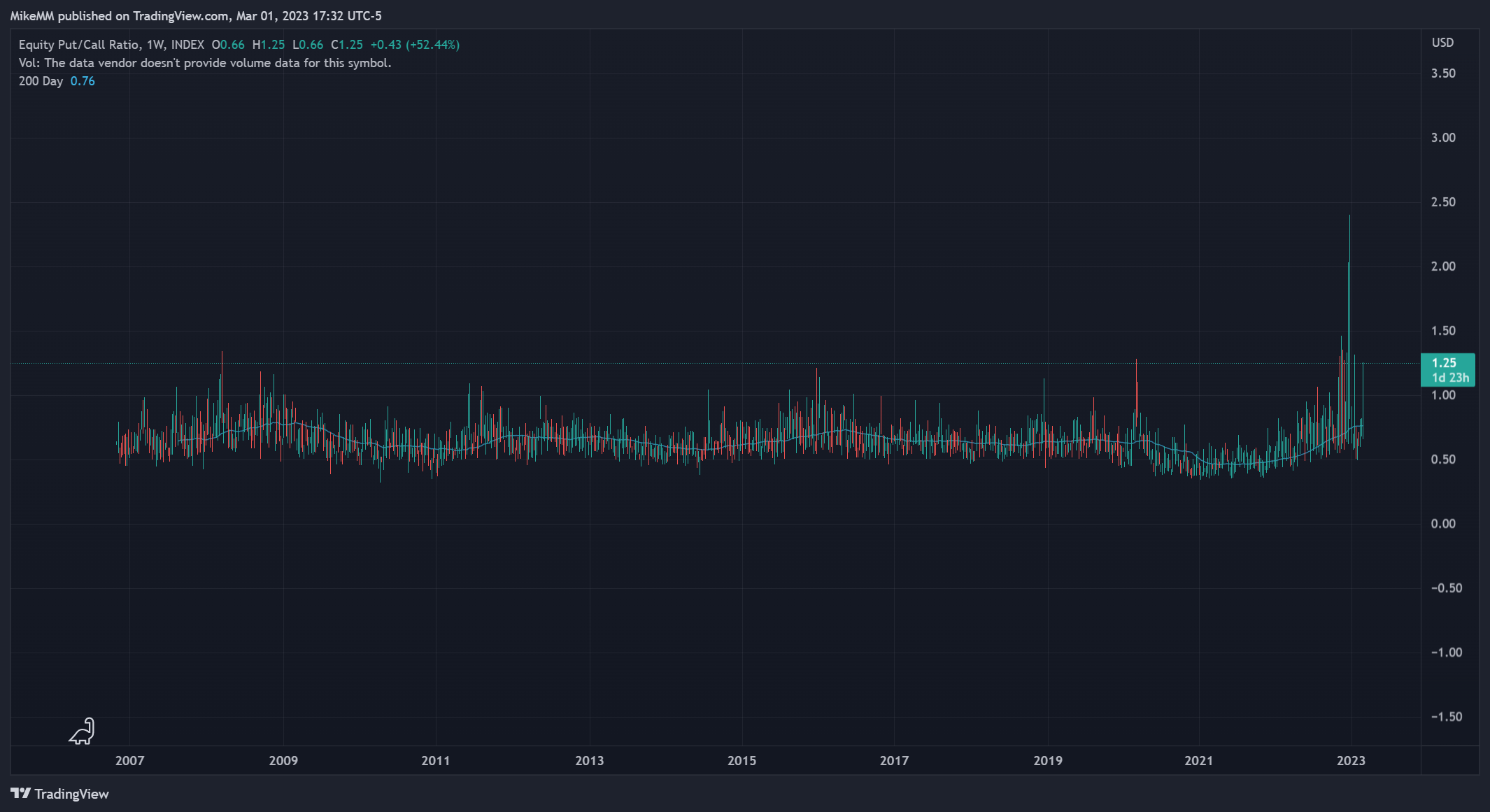The width and height of the screenshot is (1490, 812).
Task: Click the current price label 1.25
Action: tap(1444, 363)
